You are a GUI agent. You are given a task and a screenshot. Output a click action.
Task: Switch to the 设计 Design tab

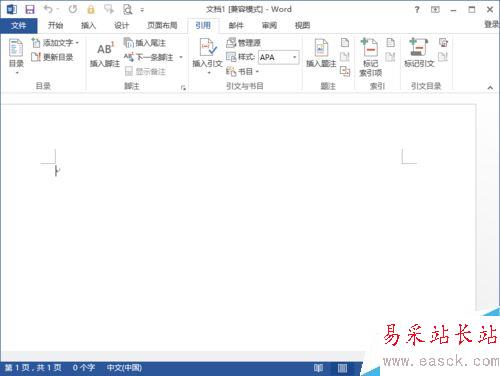(121, 25)
